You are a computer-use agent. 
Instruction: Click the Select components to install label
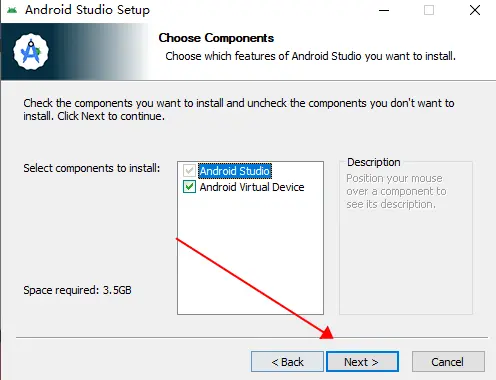pos(92,168)
